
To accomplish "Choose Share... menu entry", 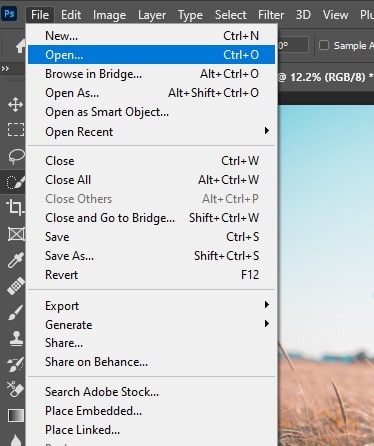I will point(151,343).
